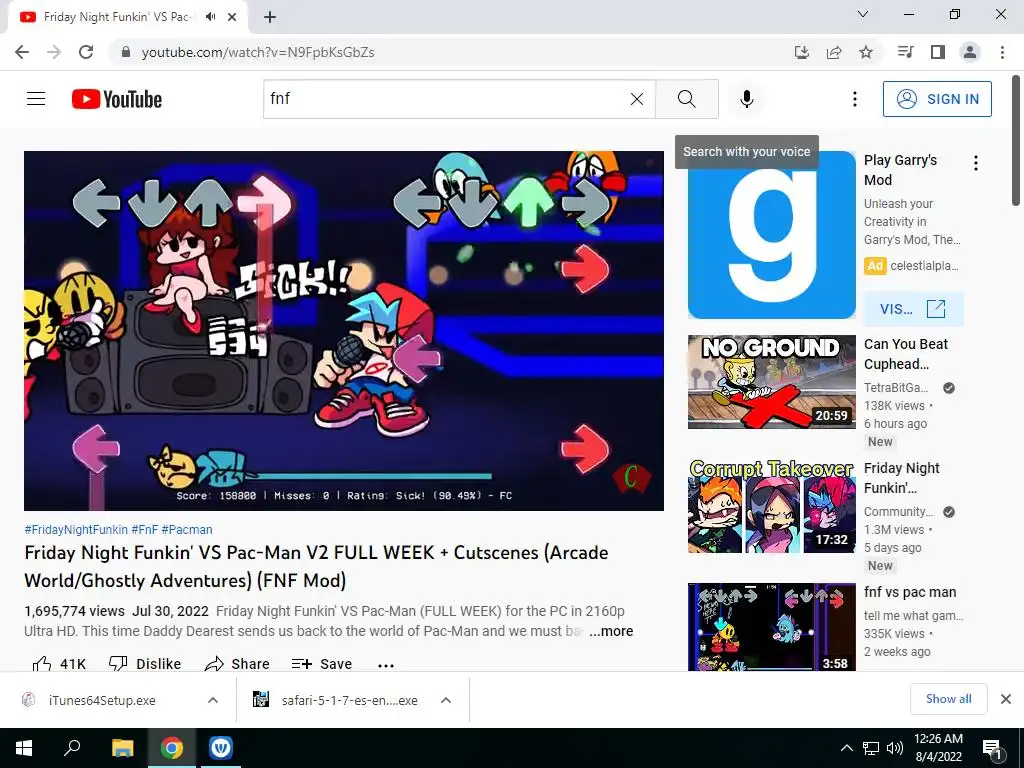Share the video
This screenshot has width=1024, height=768.
(237, 664)
